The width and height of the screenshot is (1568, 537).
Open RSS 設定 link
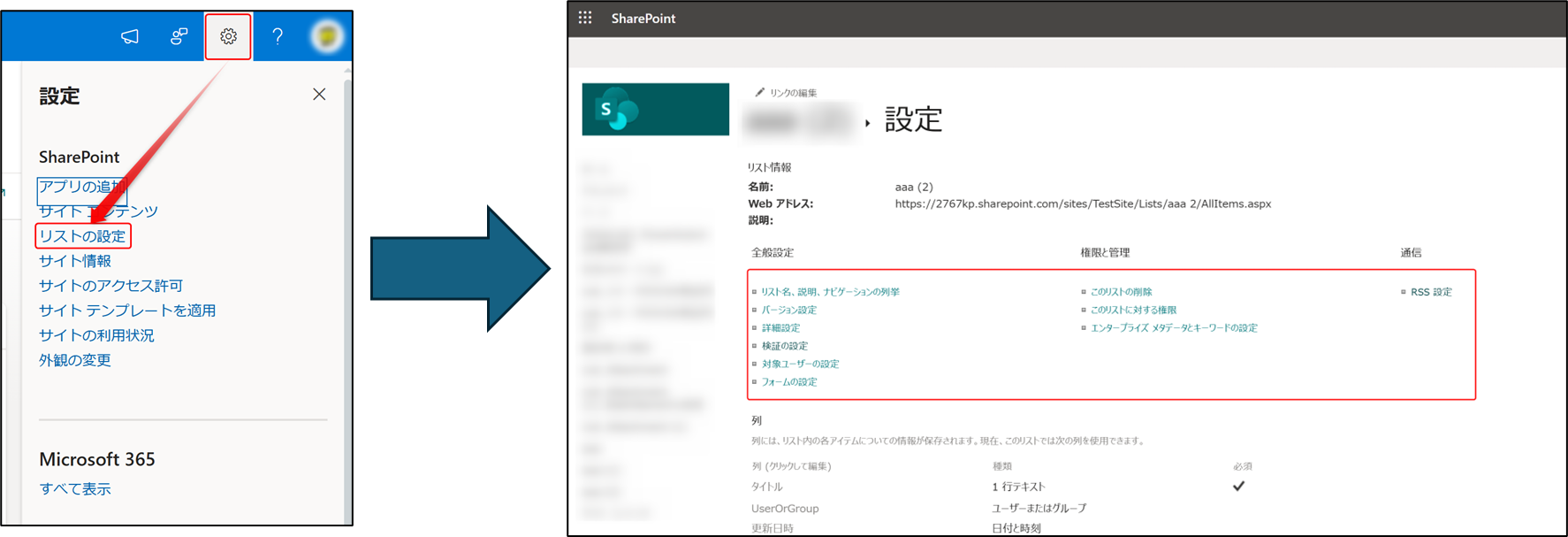(x=1432, y=292)
